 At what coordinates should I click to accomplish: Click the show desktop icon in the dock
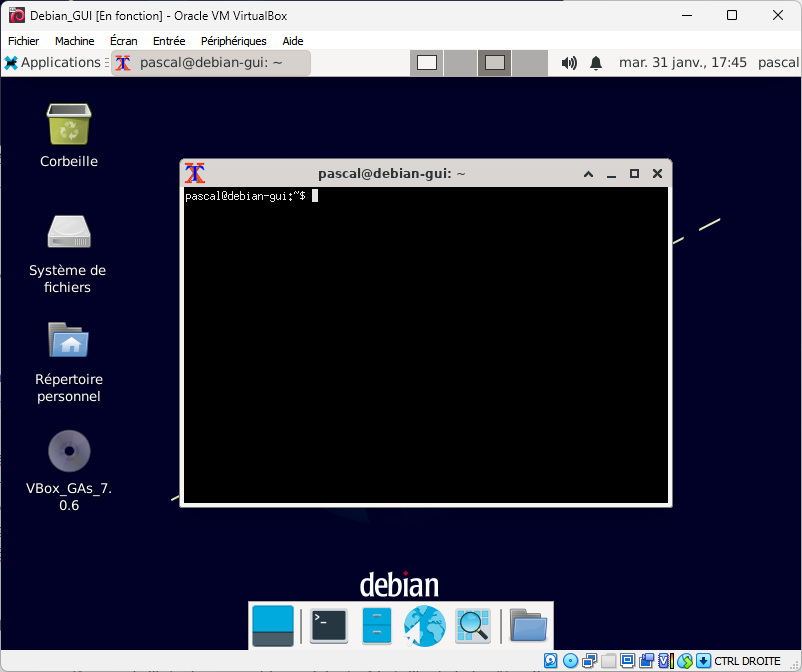pyautogui.click(x=273, y=626)
